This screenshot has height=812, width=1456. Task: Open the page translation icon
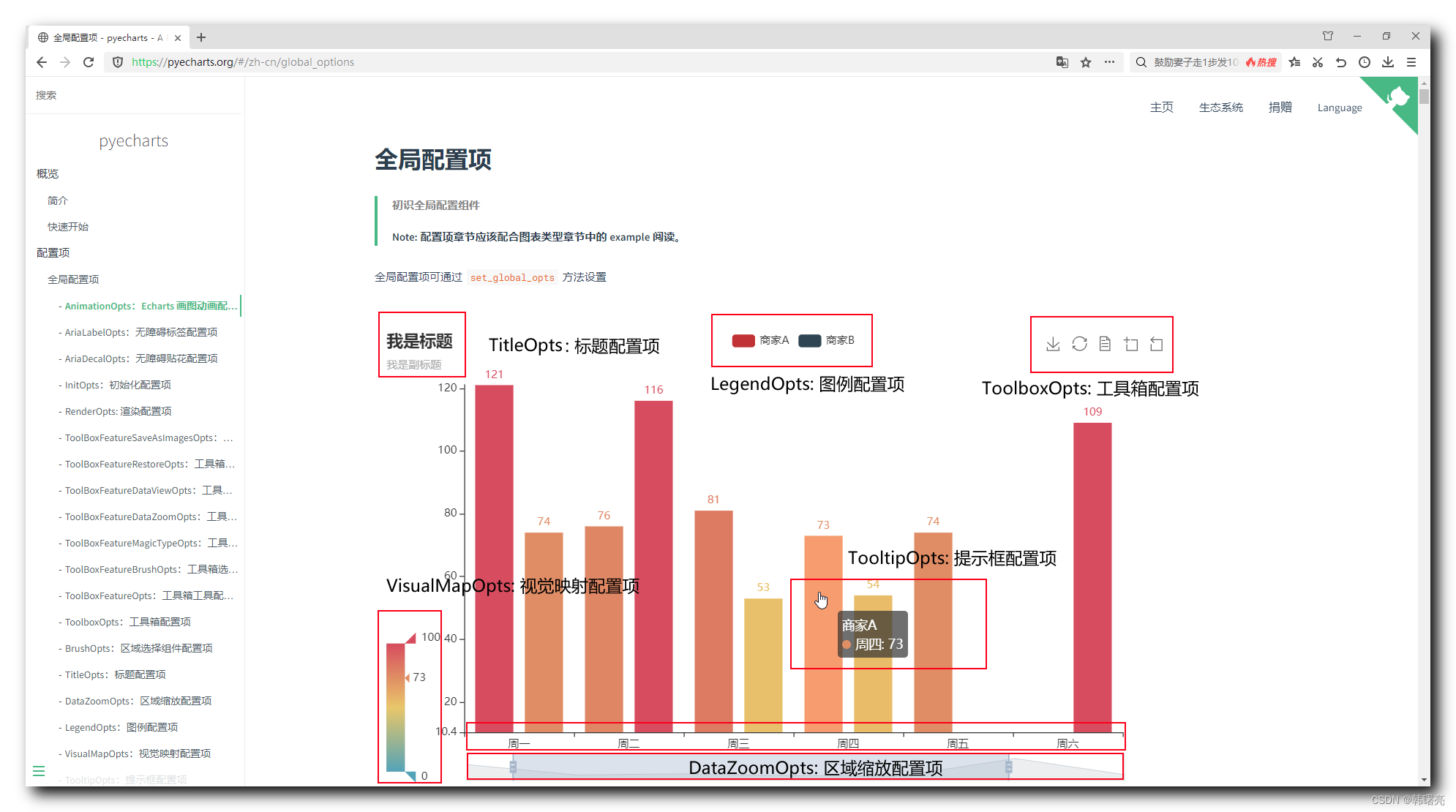[1062, 62]
